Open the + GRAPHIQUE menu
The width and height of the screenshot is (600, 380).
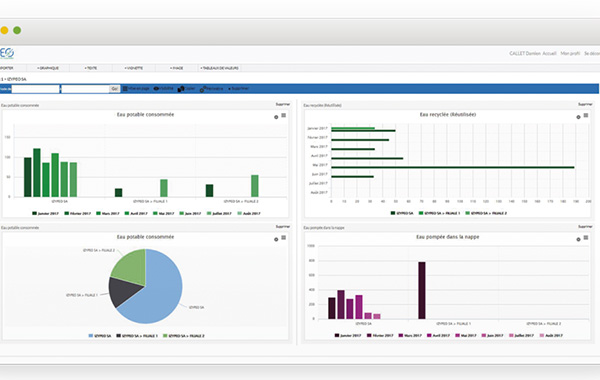48,68
